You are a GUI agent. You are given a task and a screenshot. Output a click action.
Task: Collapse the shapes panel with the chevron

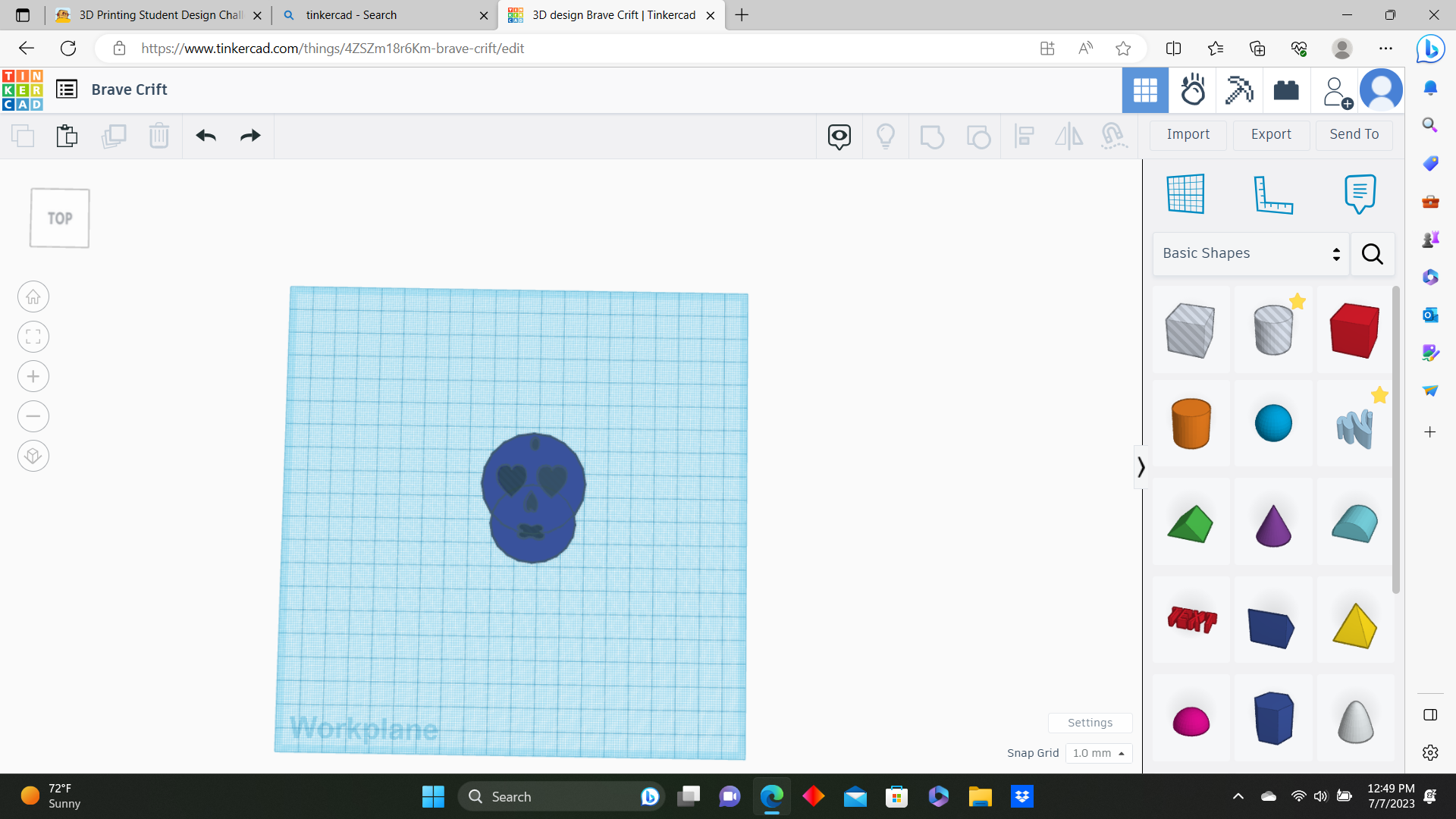coord(1141,466)
